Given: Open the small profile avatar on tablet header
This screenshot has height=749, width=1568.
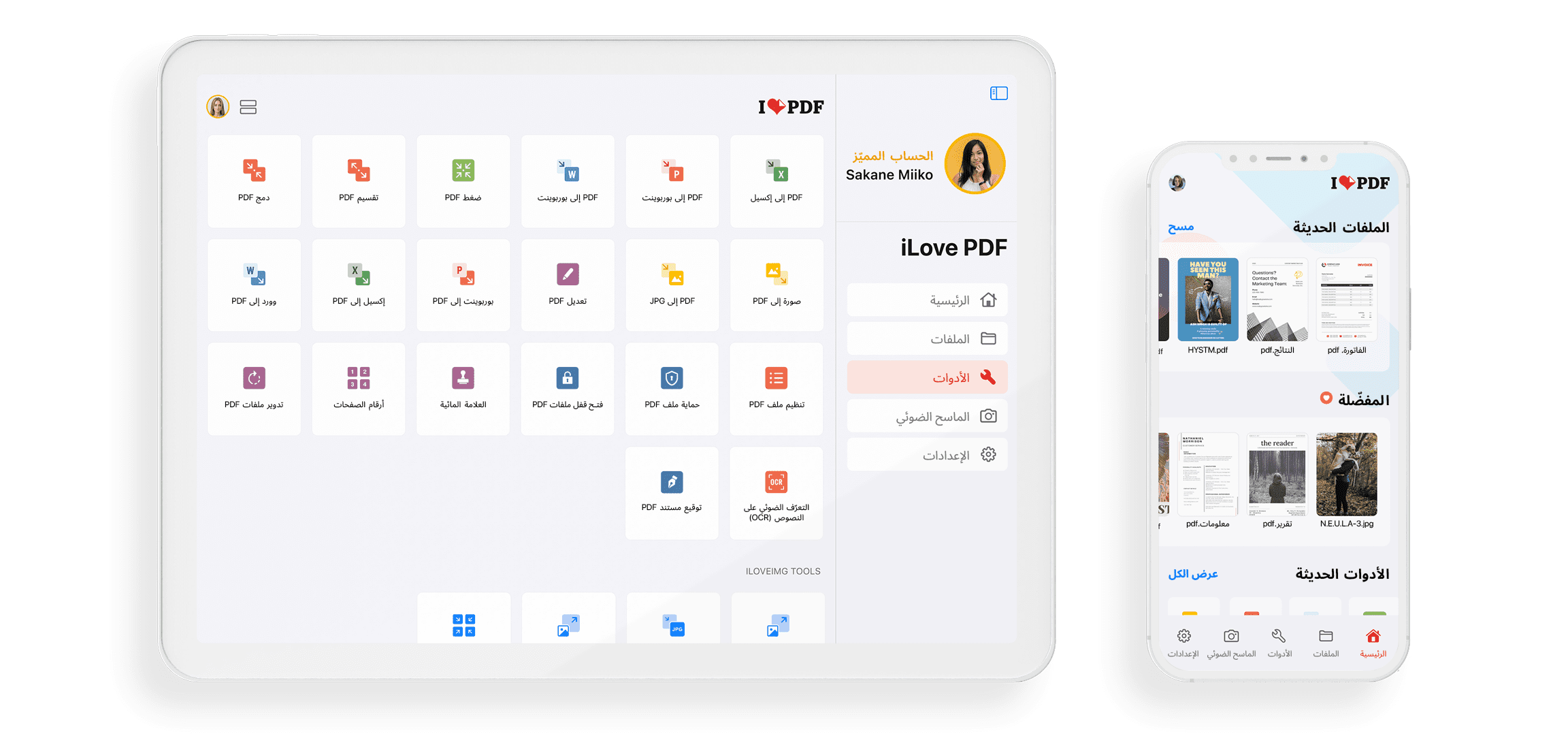Looking at the screenshot, I should pos(218,107).
